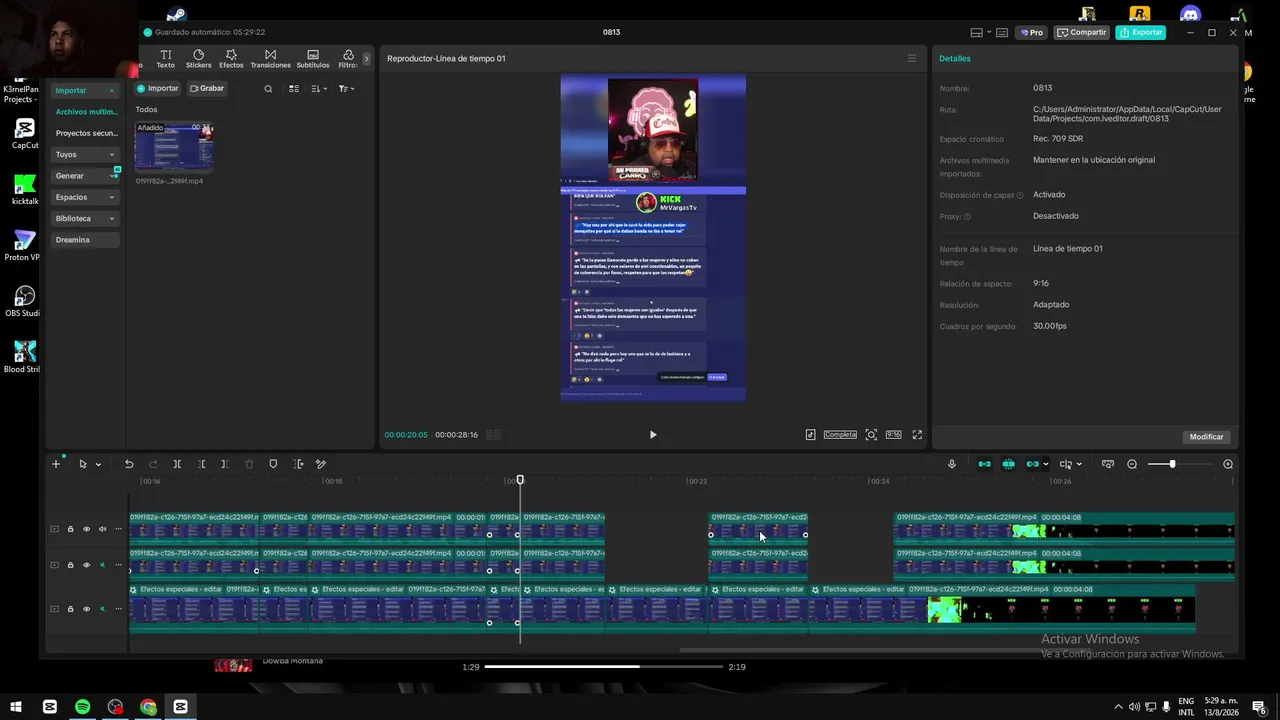Screen dimensions: 1280x720
Task: Open OBS Studio desktop shortcut
Action: 24,301
